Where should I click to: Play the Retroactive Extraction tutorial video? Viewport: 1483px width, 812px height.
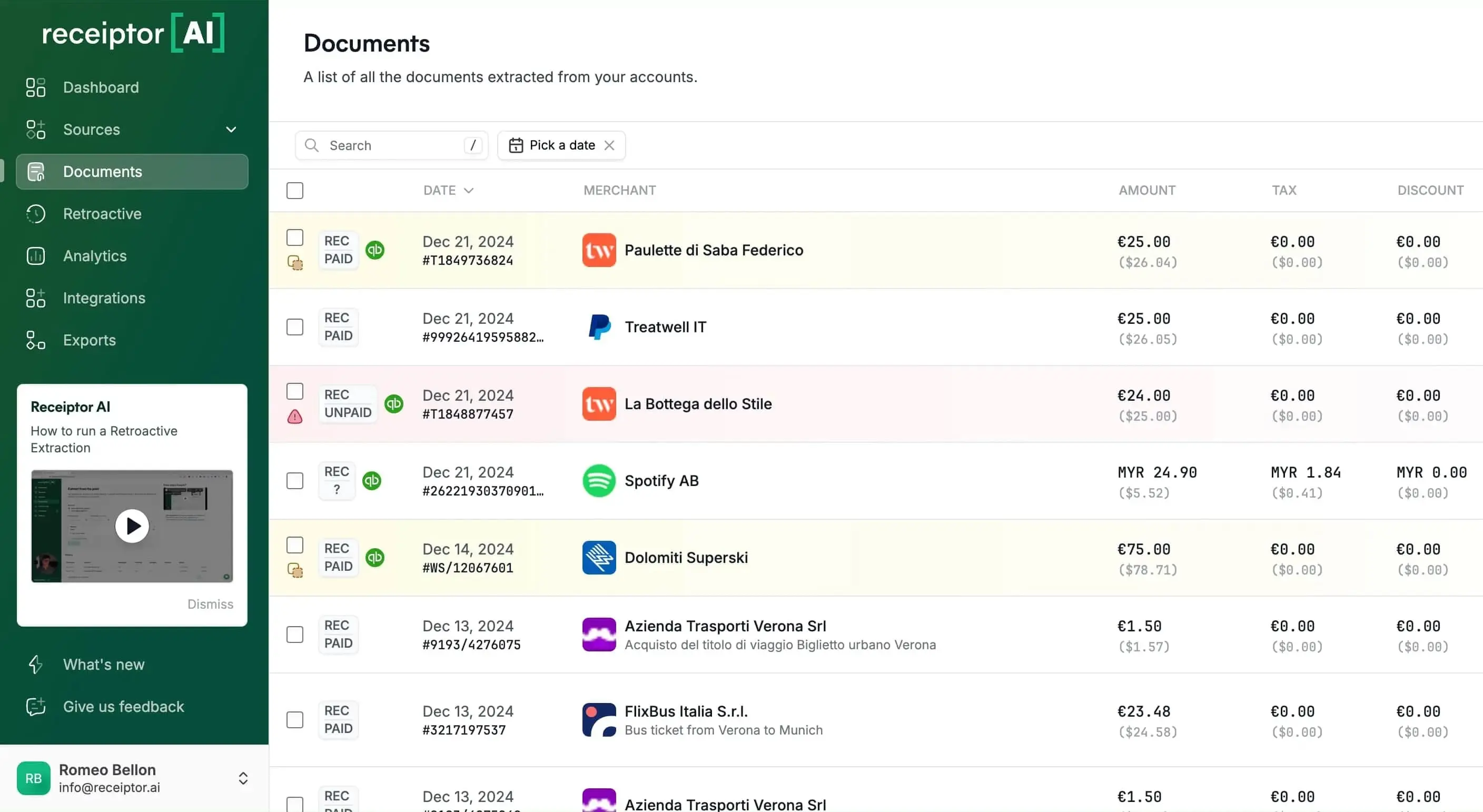(131, 526)
